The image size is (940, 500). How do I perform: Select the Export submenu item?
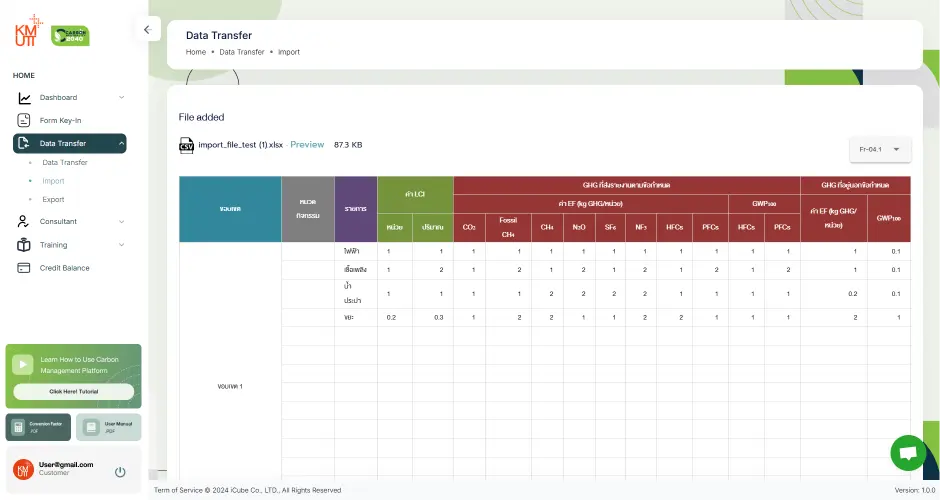click(x=53, y=200)
